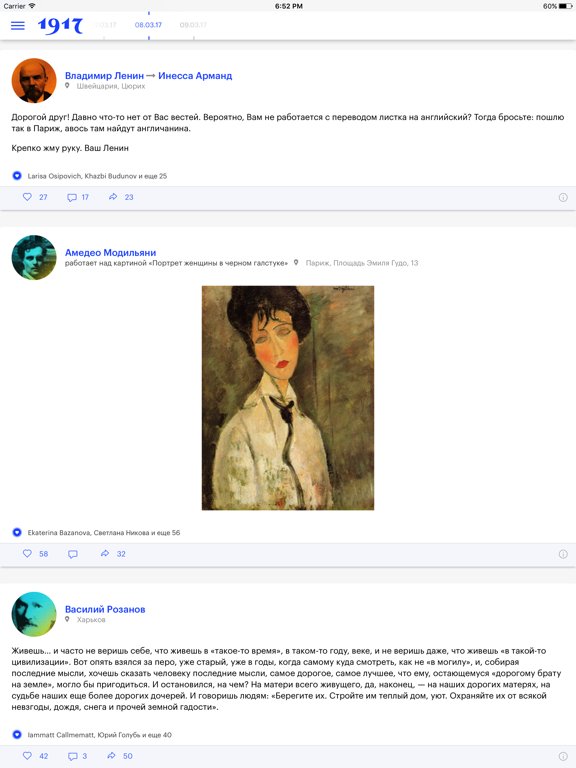Share Vasily Rozanov's post

[x=112, y=756]
